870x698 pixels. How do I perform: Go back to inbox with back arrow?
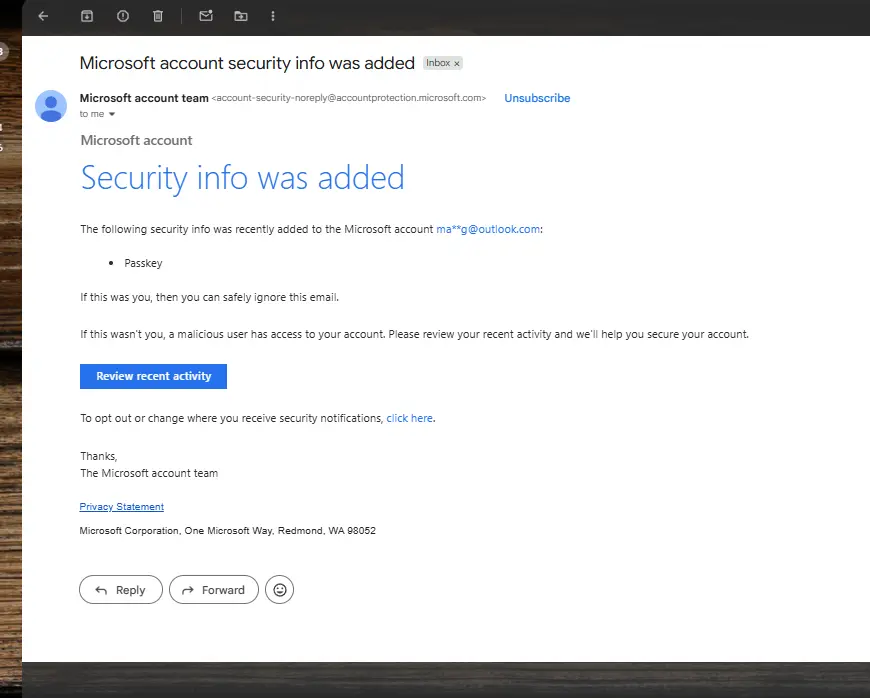point(43,16)
